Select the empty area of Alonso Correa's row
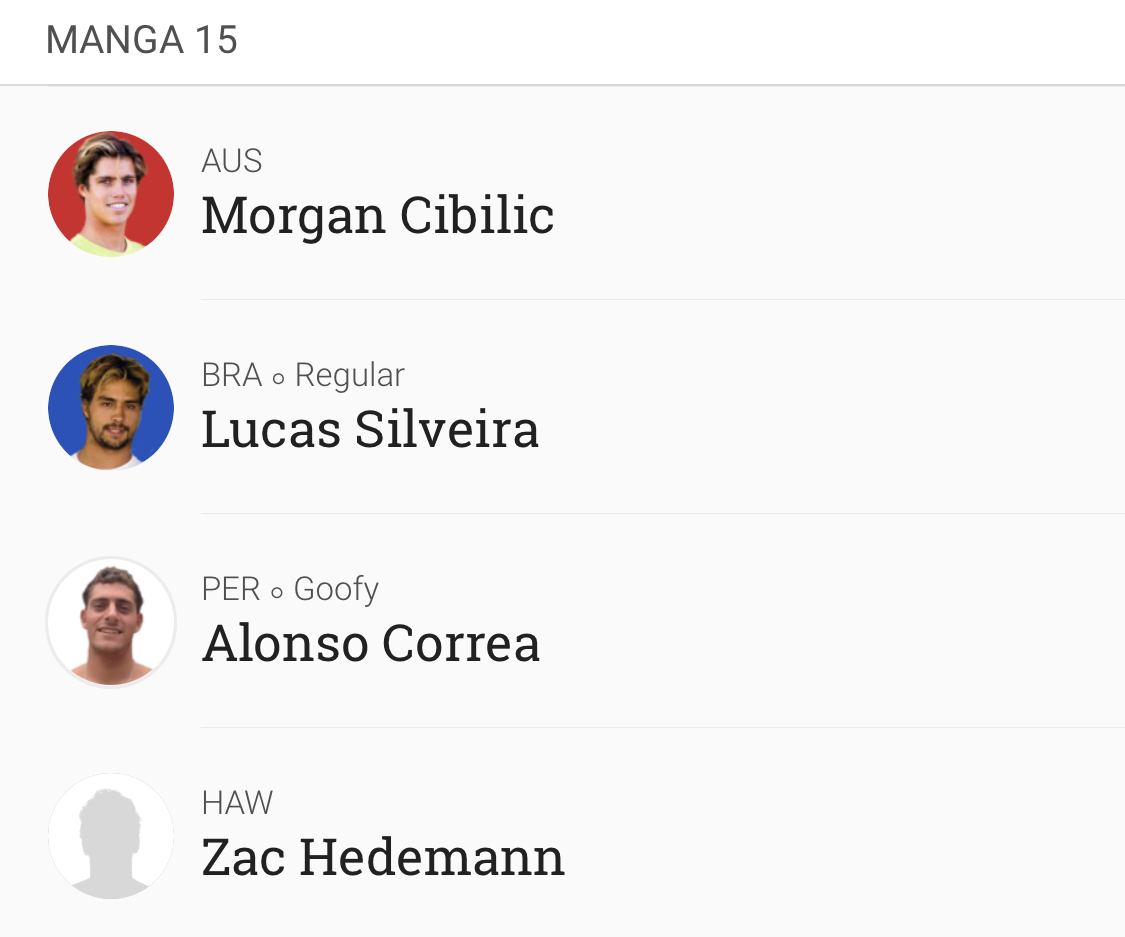This screenshot has width=1125, height=937. point(832,622)
